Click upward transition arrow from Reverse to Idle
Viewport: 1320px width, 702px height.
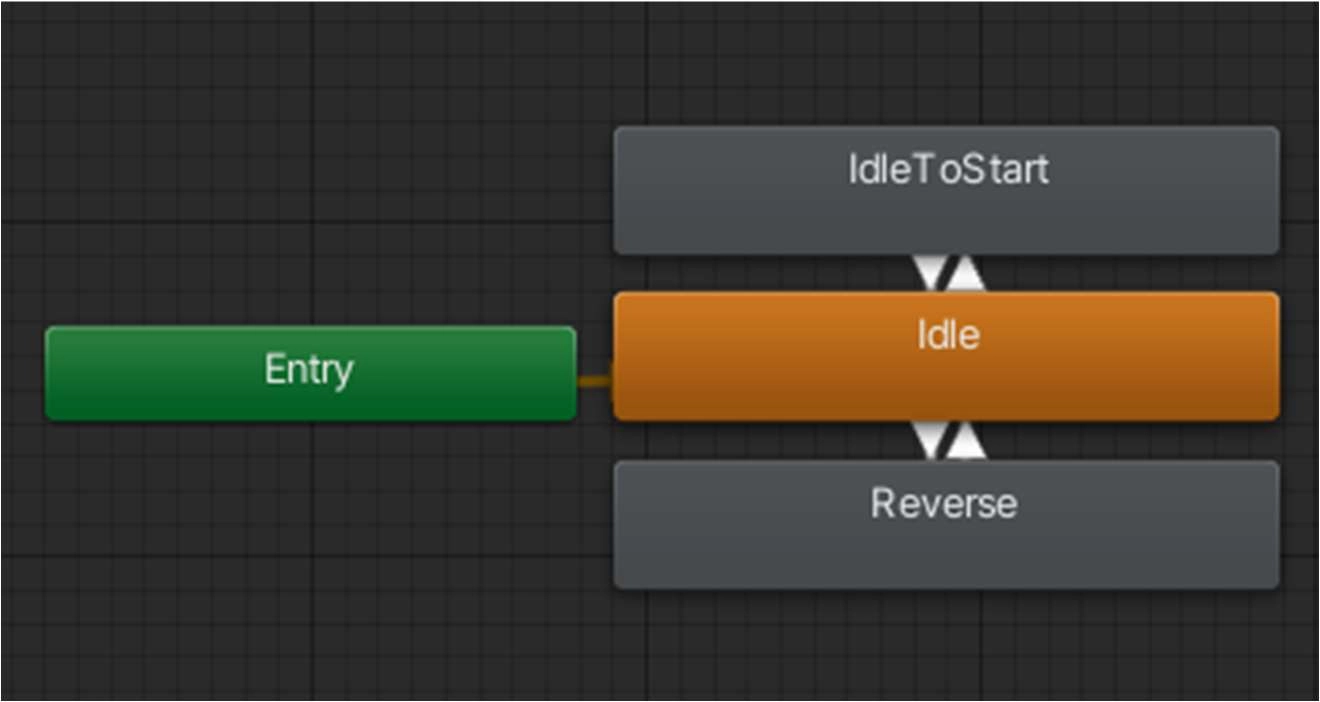966,440
